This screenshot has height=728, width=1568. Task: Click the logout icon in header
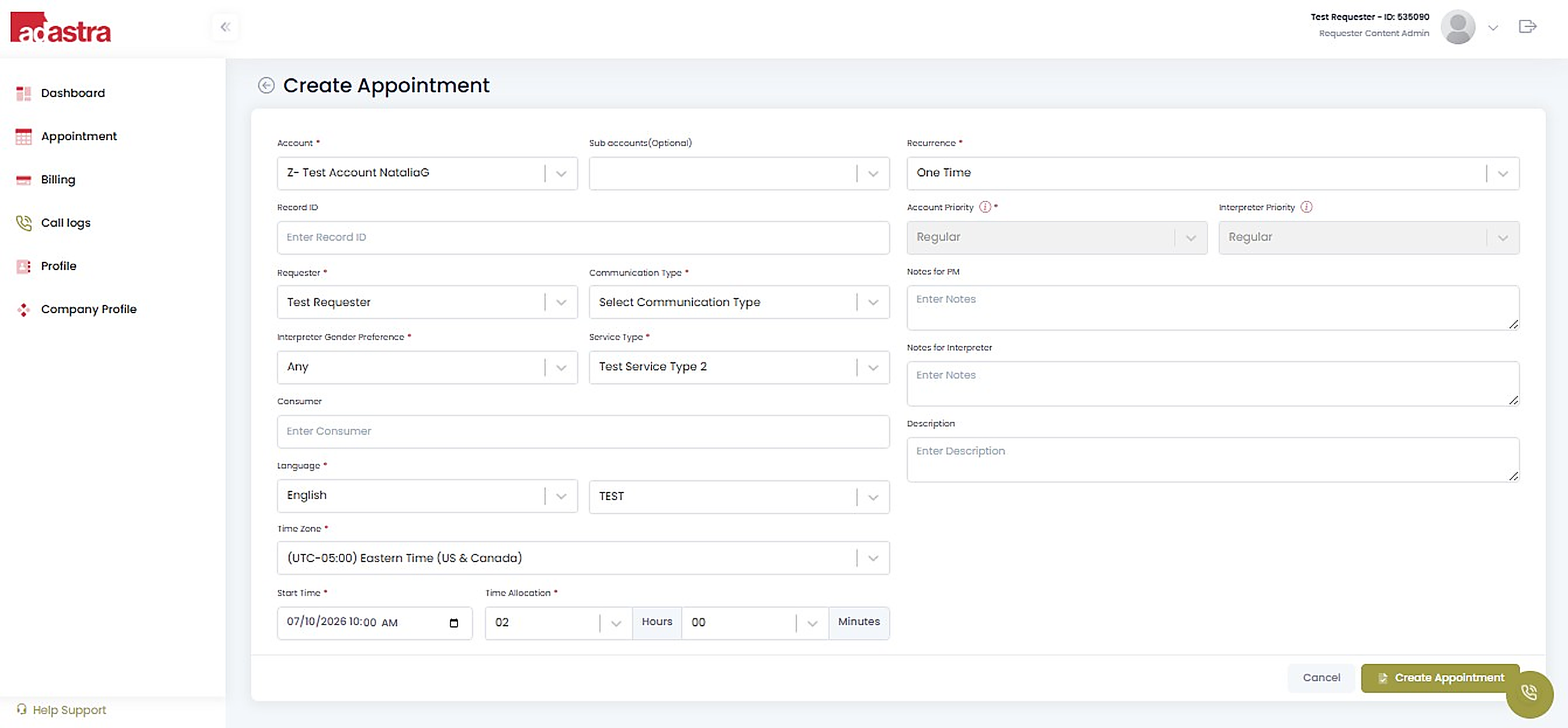1527,26
